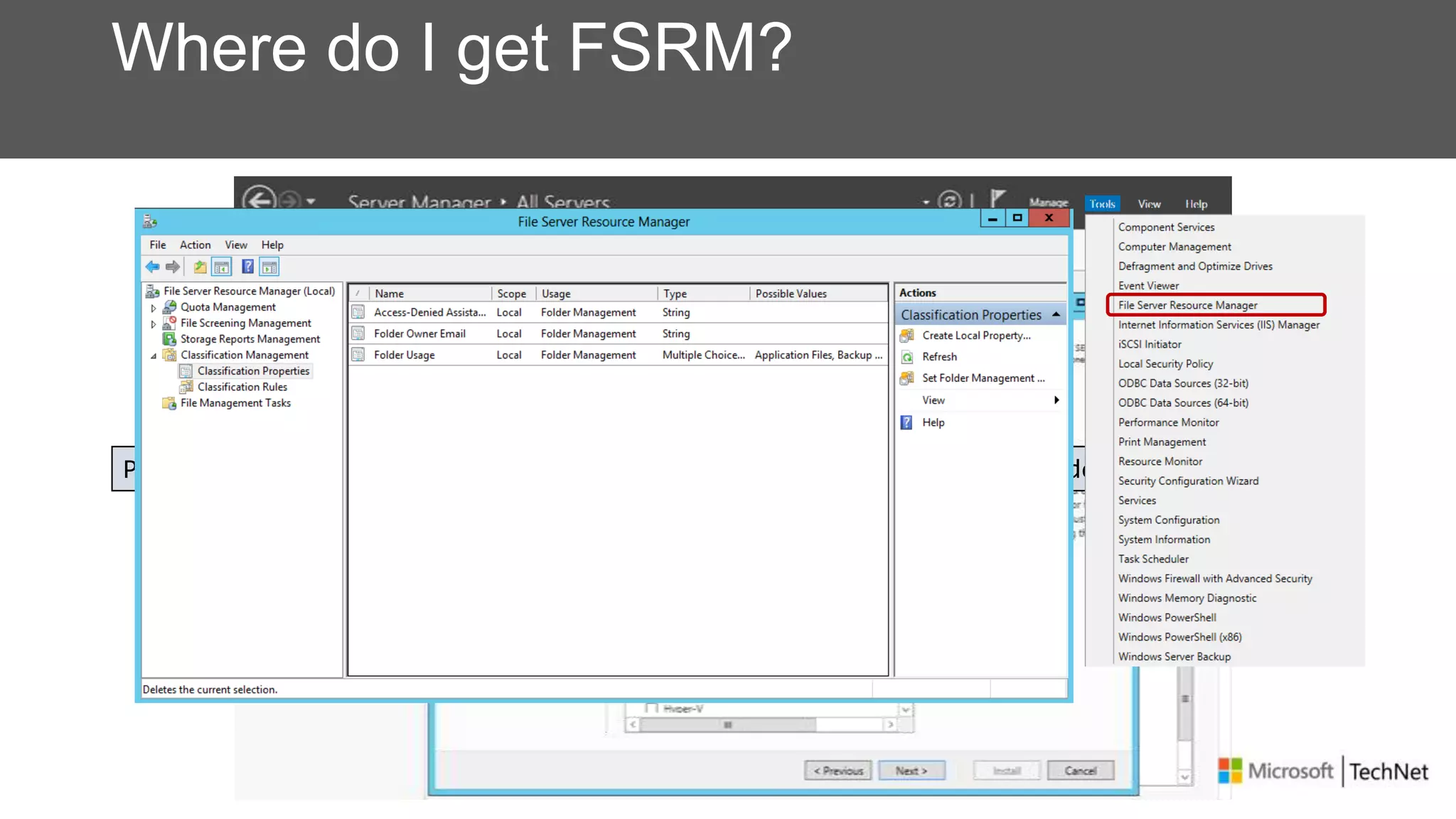Open the View submenu arrow in Actions pane
This screenshot has width=1456, height=819.
point(1057,400)
